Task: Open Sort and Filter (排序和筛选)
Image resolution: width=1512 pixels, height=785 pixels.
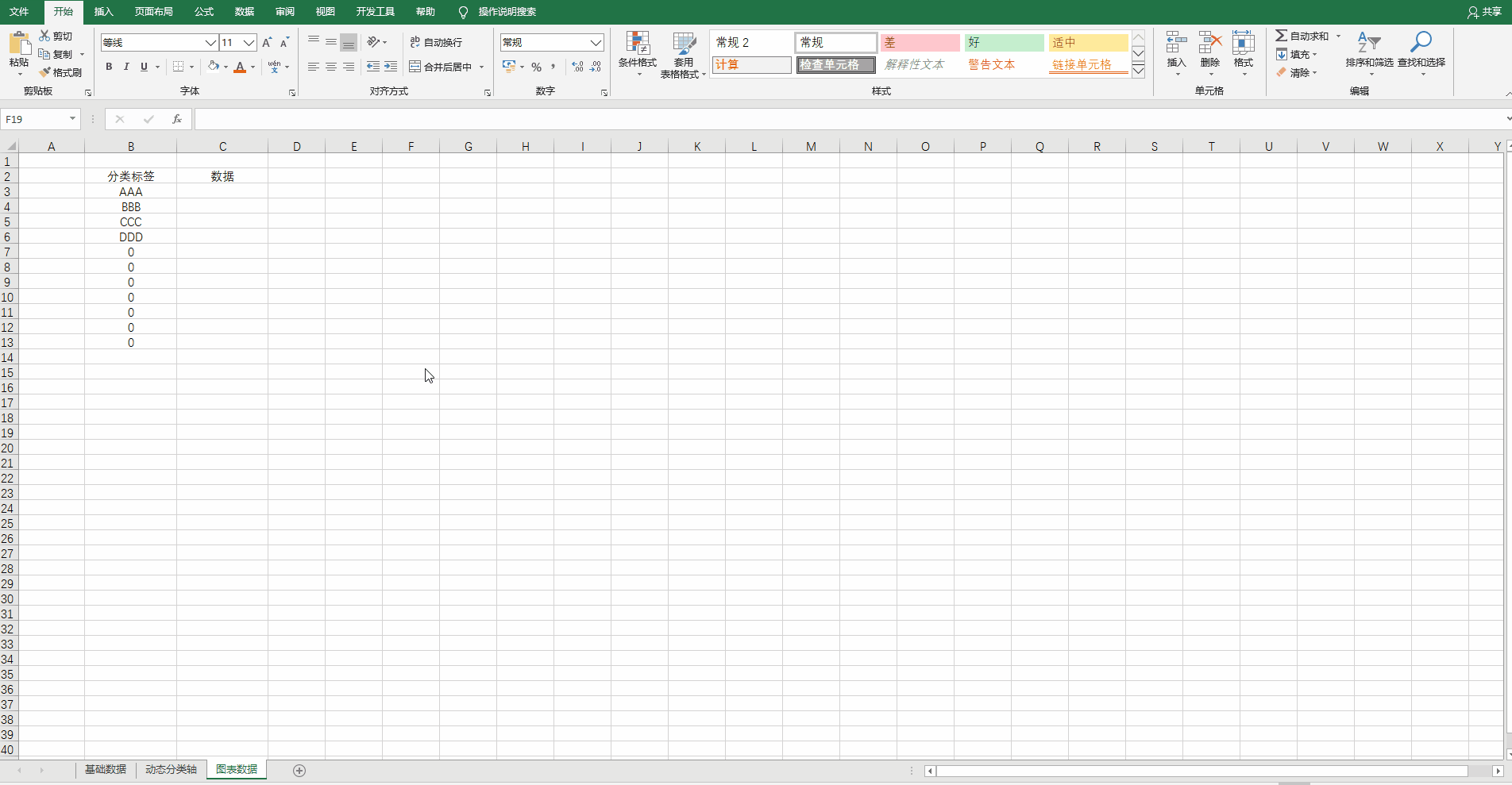Action: click(1369, 54)
